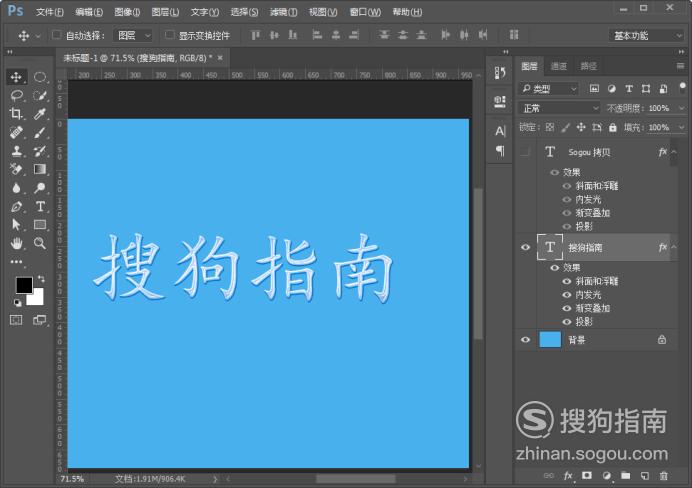The image size is (692, 488).
Task: Select the Pen tool
Action: point(16,206)
